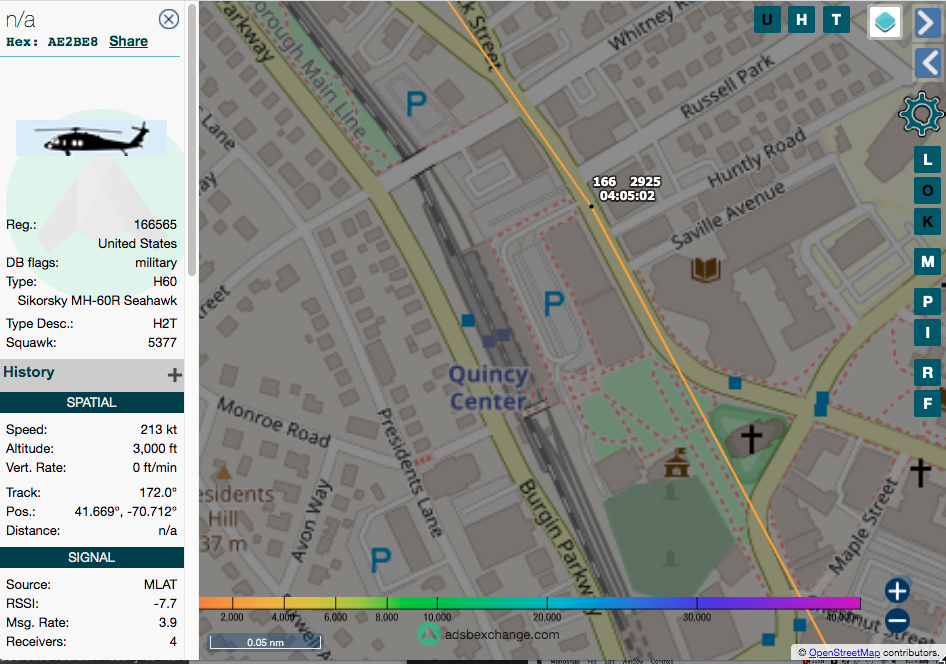Screen dimensions: 946x664
Task: Click the church cross icon near Maple Street
Action: pyautogui.click(x=921, y=472)
